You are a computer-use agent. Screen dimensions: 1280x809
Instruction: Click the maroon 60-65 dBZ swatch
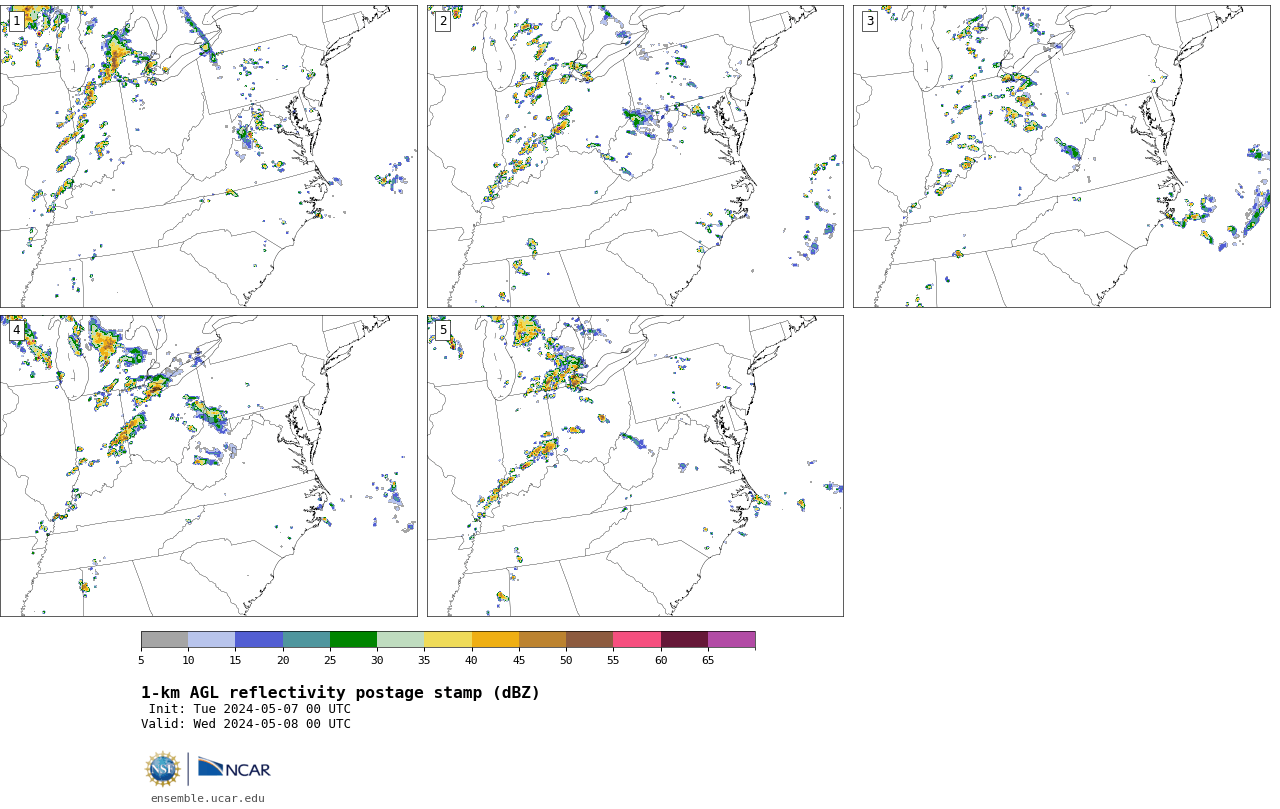coord(684,640)
